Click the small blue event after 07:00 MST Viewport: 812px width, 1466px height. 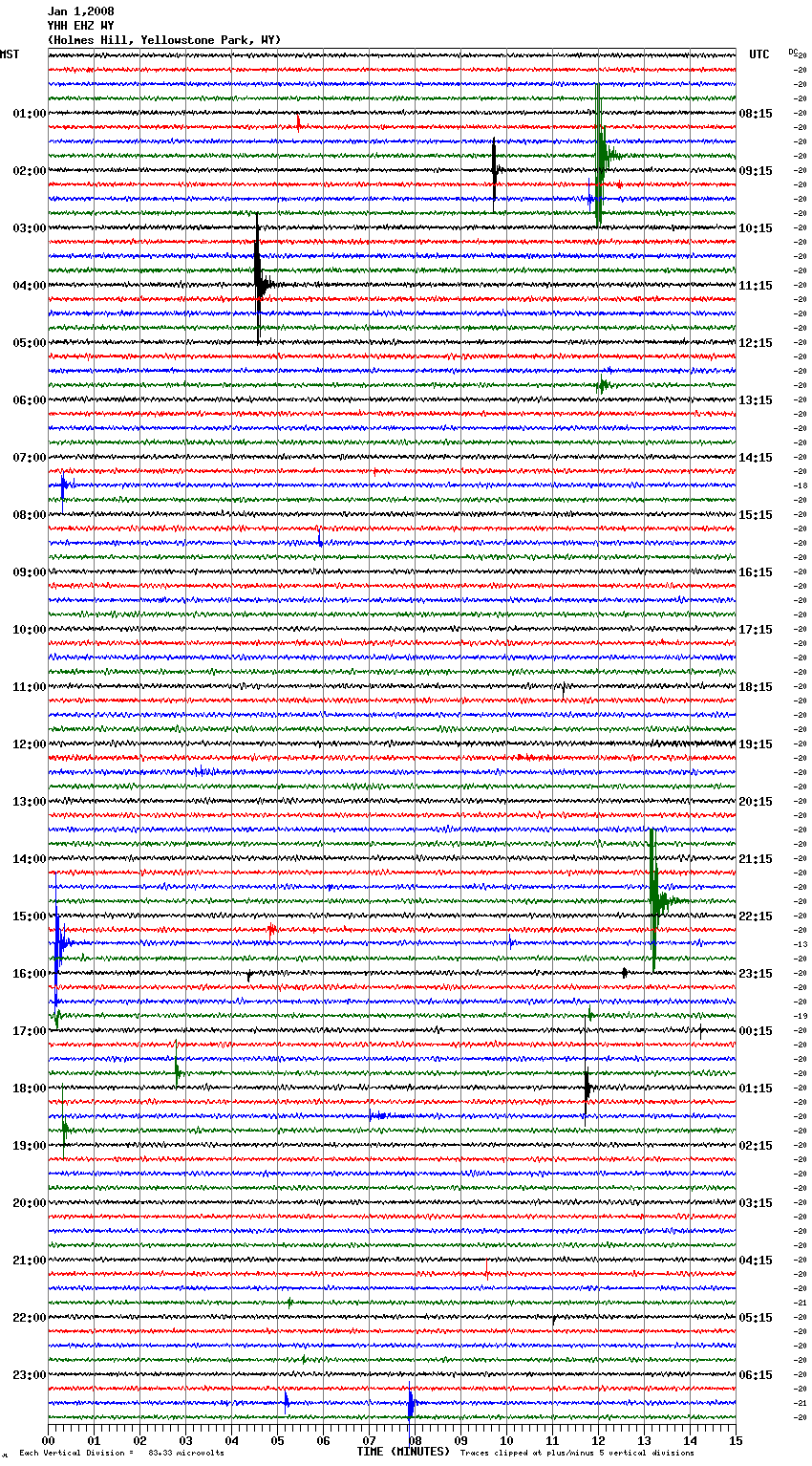pyautogui.click(x=64, y=485)
